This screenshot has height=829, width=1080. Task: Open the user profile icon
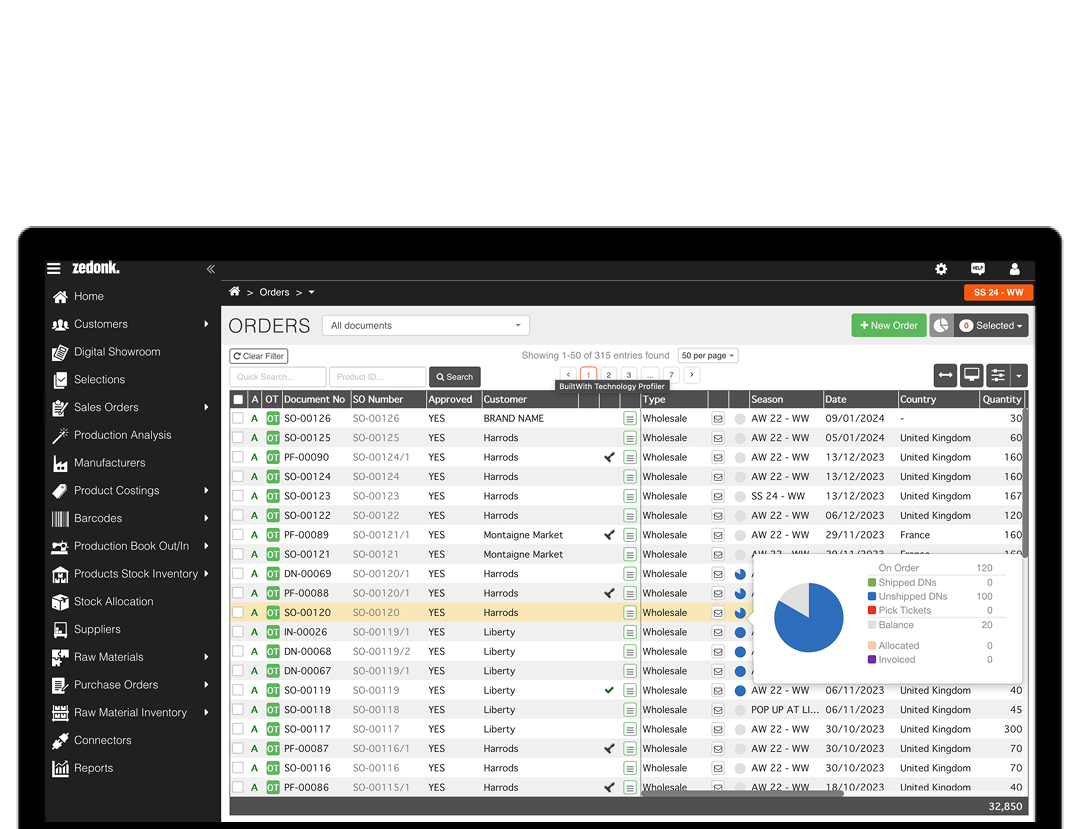pyautogui.click(x=1014, y=269)
